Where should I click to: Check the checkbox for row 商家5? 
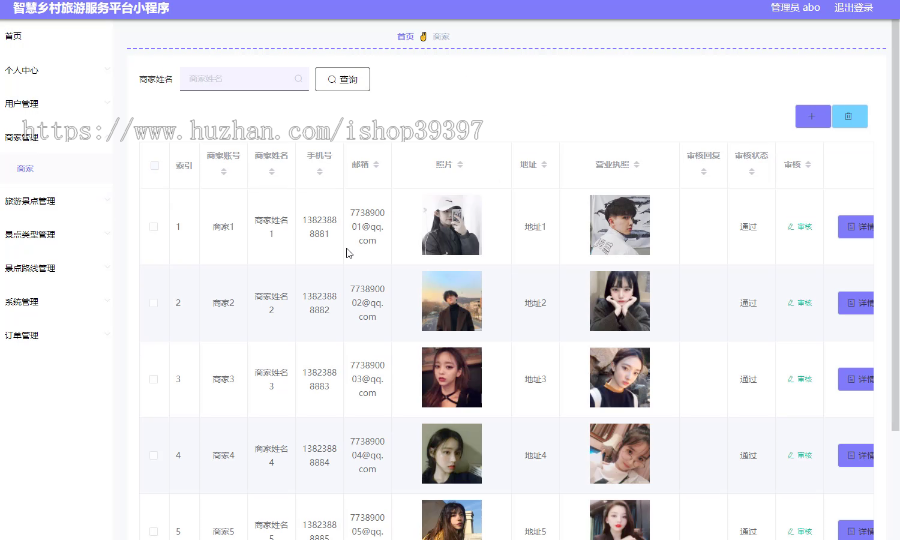click(154, 532)
